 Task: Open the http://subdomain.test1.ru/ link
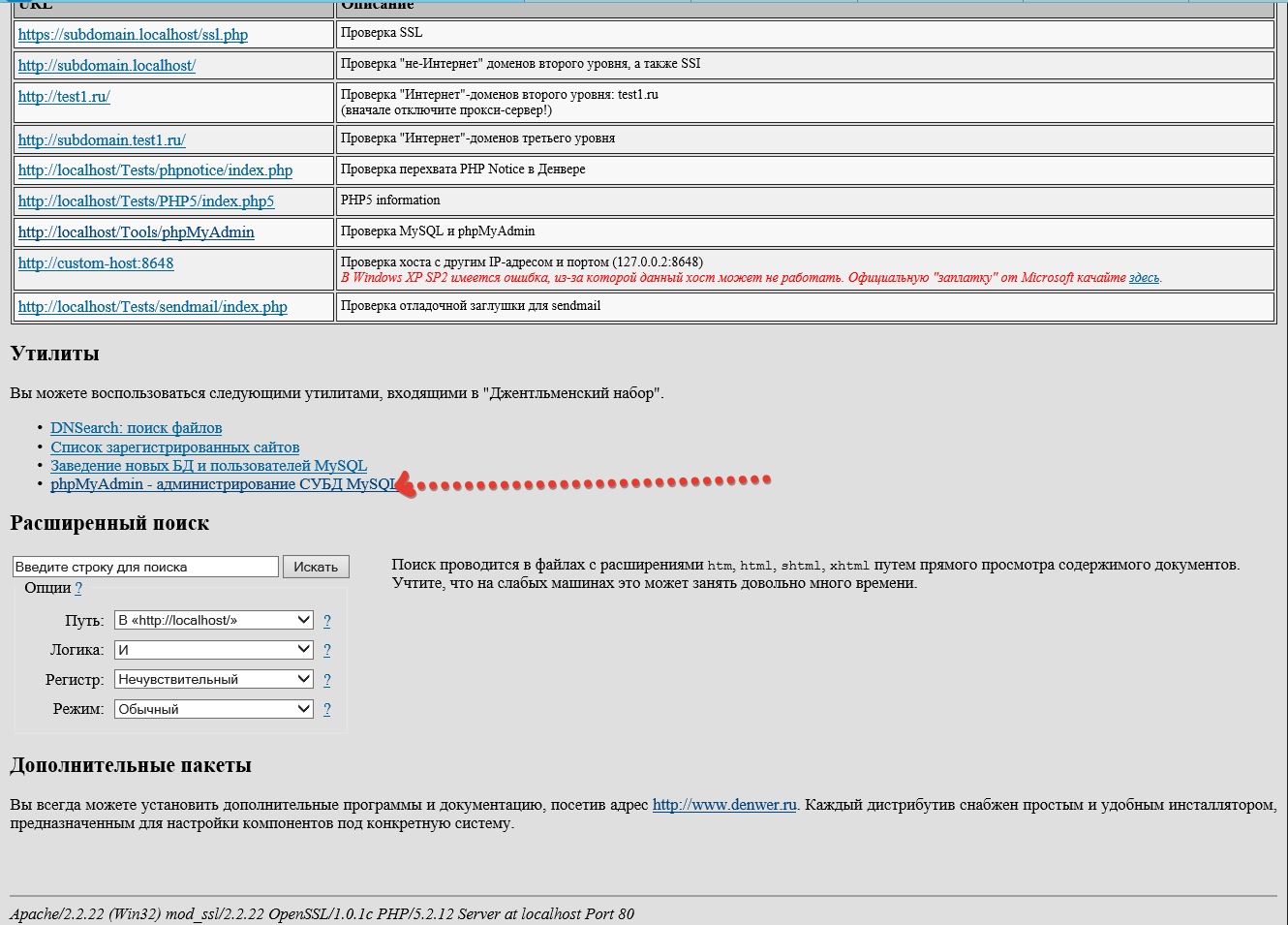[x=102, y=140]
